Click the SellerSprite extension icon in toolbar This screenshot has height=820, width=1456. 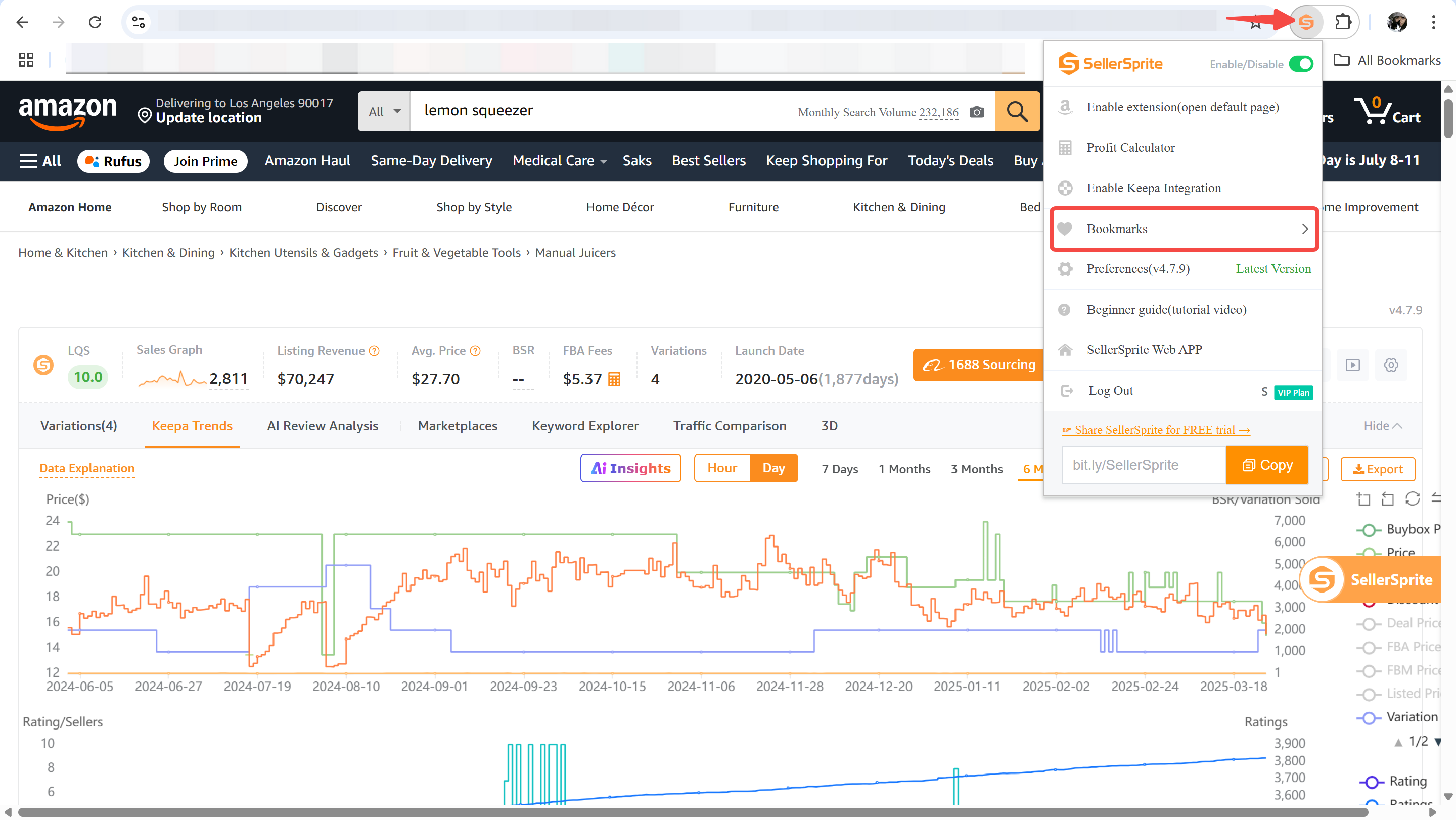[1306, 23]
